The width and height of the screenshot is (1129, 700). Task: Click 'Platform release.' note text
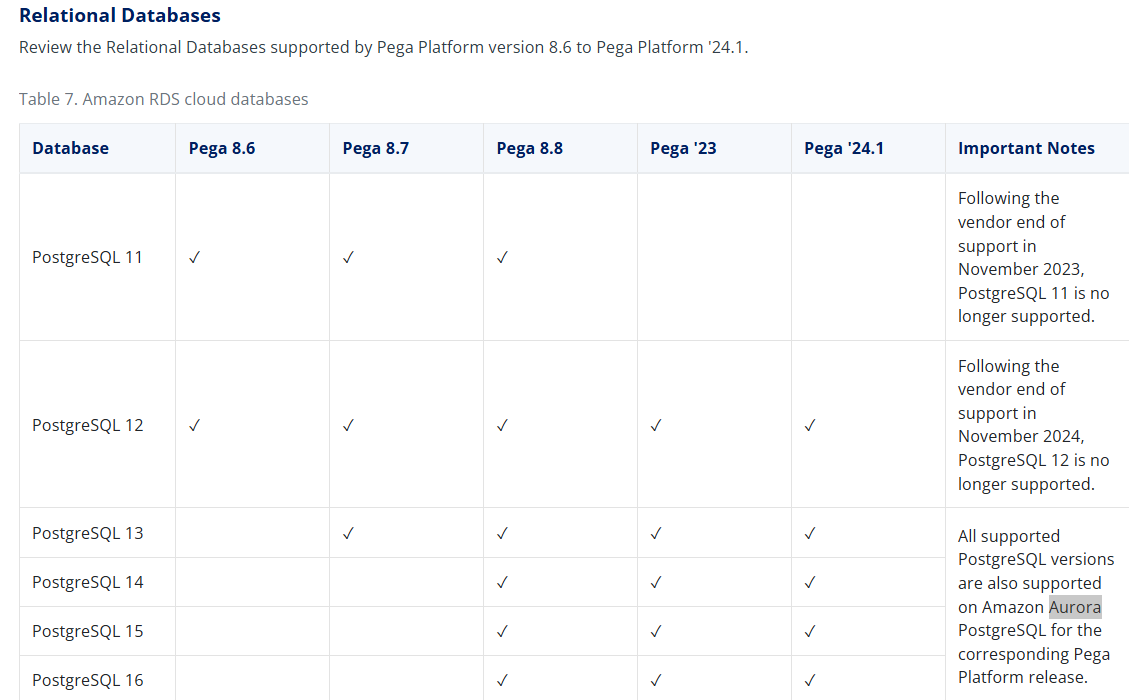[x=1022, y=678]
